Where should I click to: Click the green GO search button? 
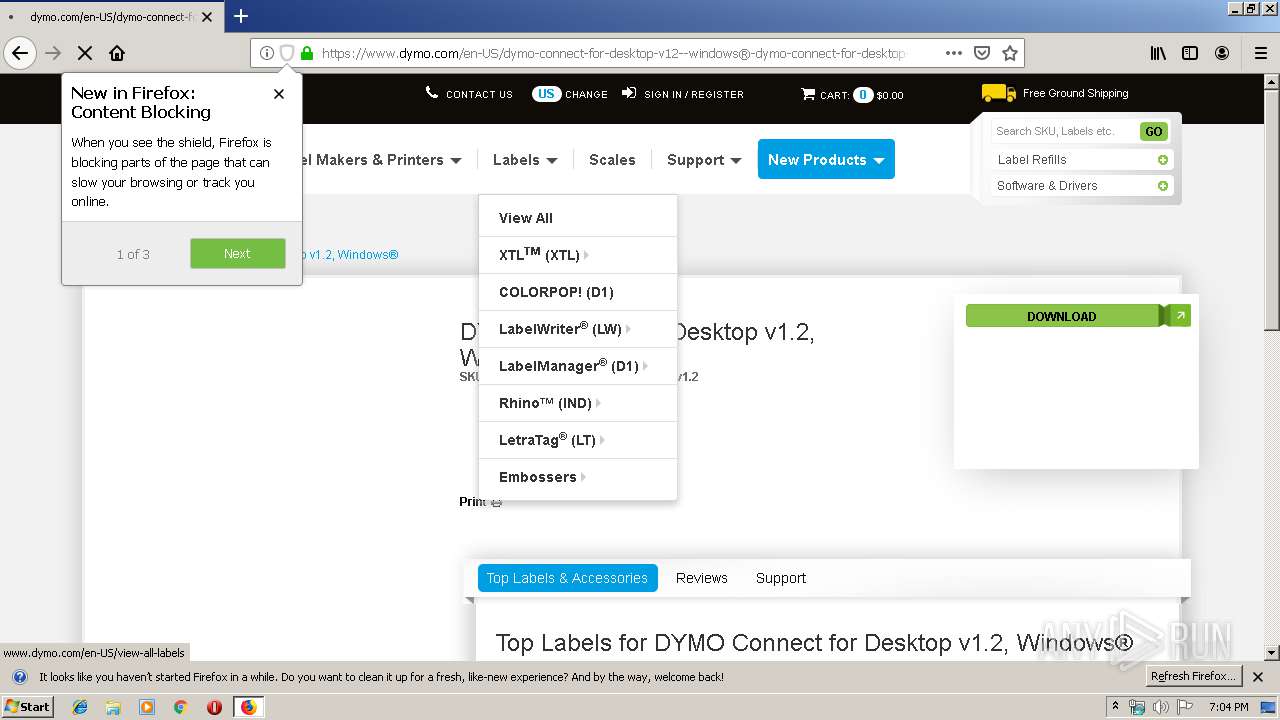(x=1154, y=131)
